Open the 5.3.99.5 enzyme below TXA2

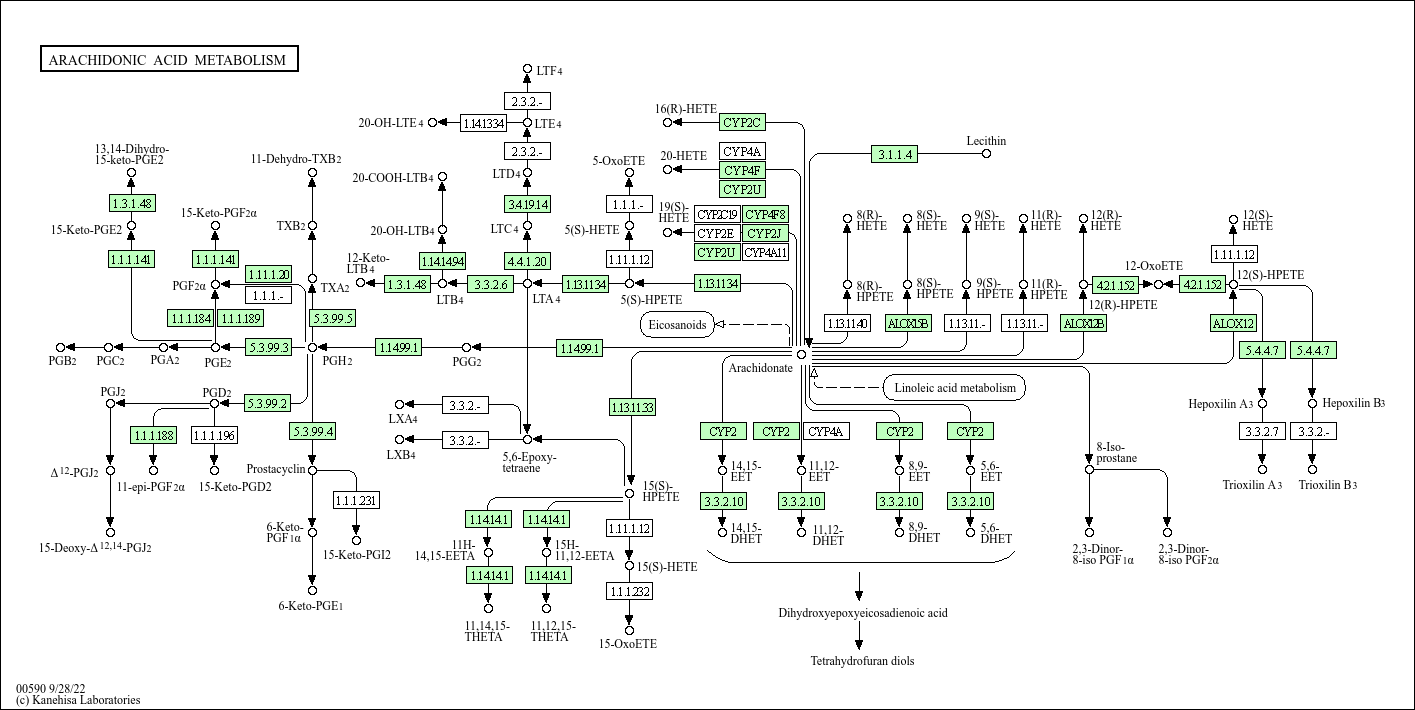[332, 318]
